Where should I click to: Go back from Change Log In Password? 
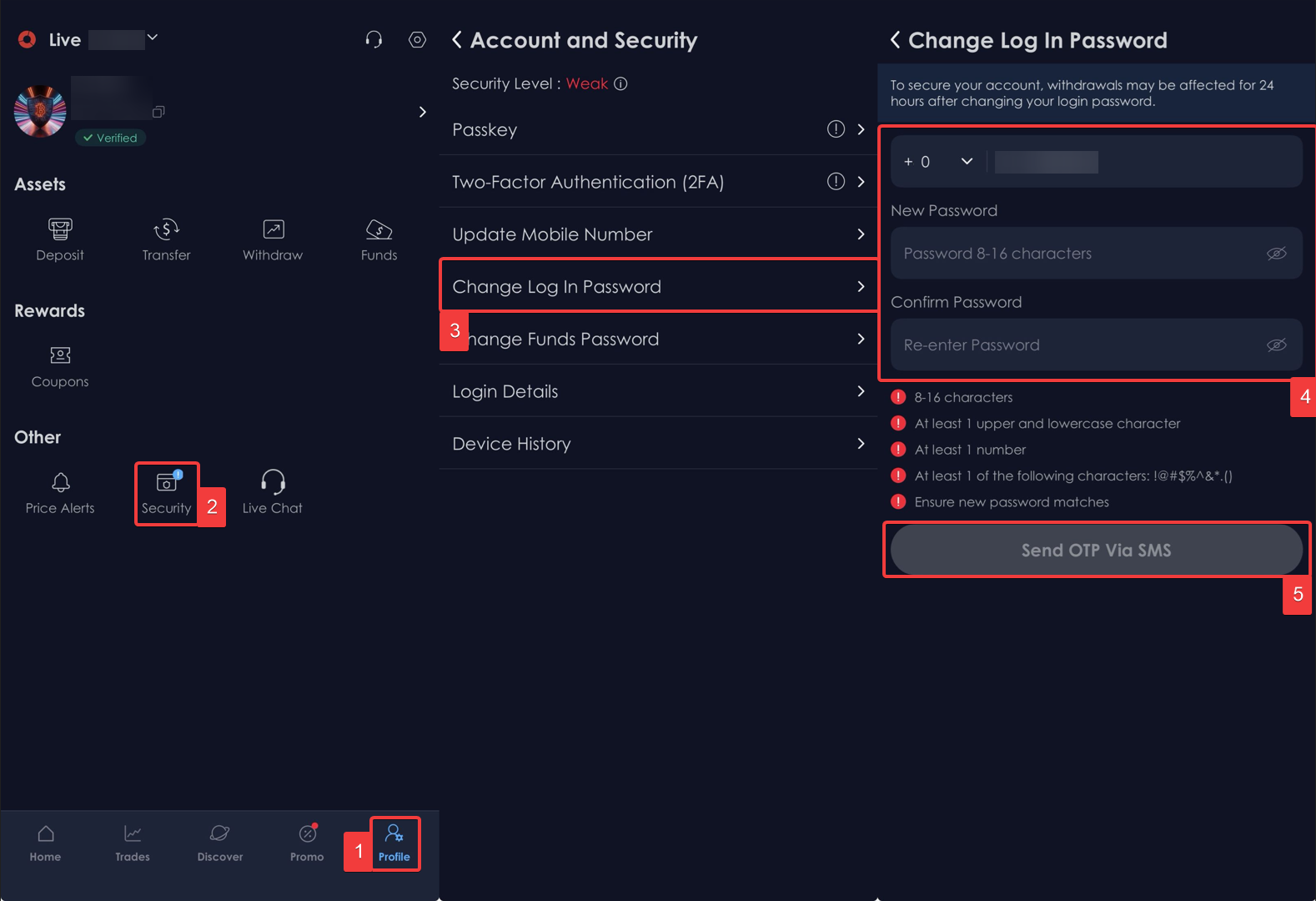click(895, 40)
